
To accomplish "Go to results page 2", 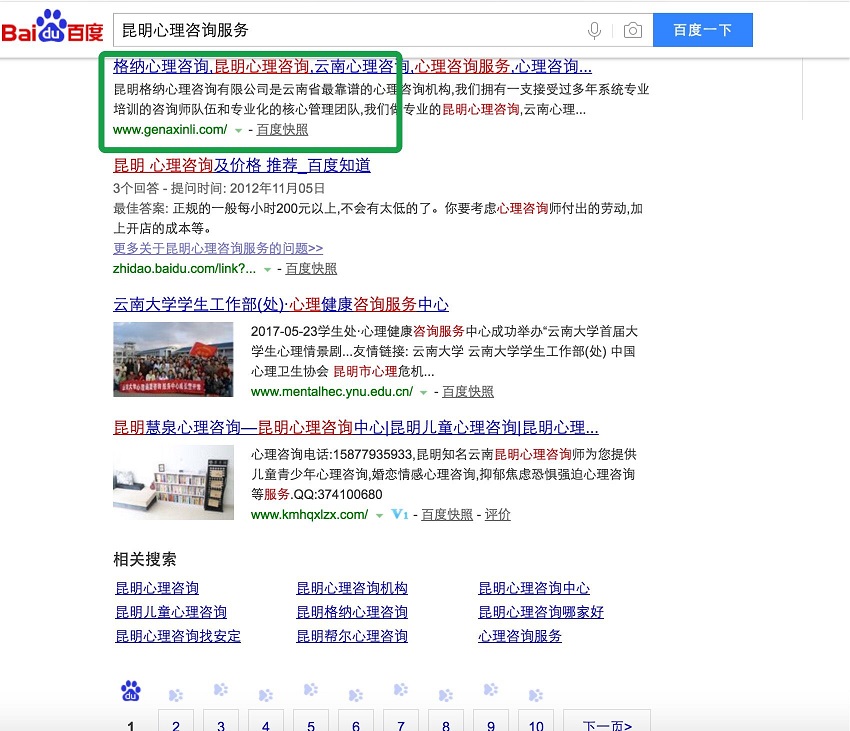I will (x=176, y=721).
